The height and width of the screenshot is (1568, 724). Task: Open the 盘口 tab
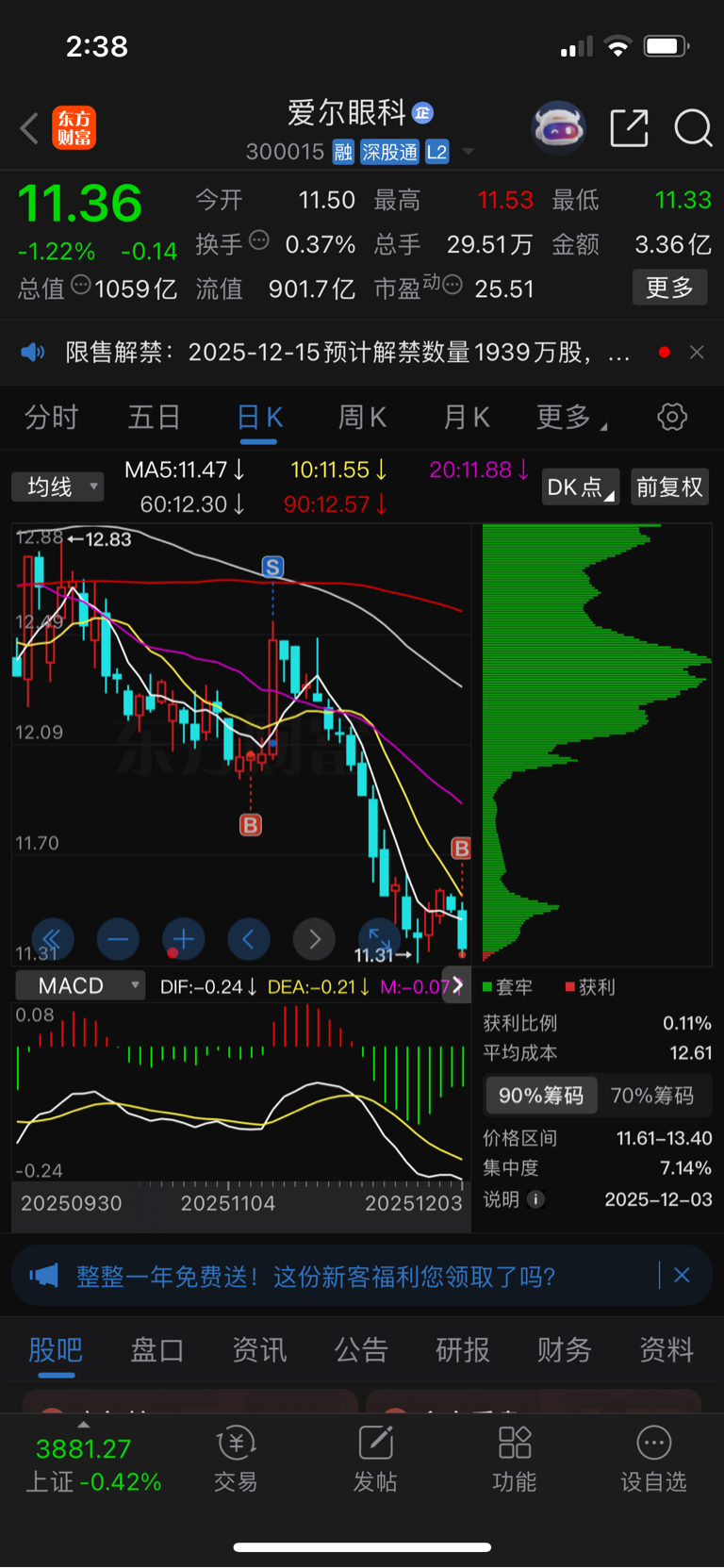point(157,1350)
